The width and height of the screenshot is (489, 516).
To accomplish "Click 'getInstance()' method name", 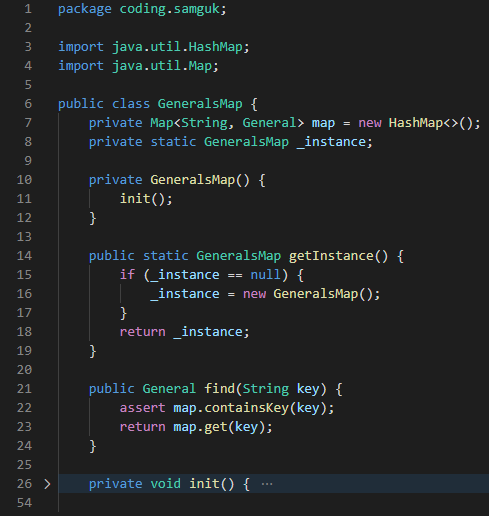I will pos(339,256).
